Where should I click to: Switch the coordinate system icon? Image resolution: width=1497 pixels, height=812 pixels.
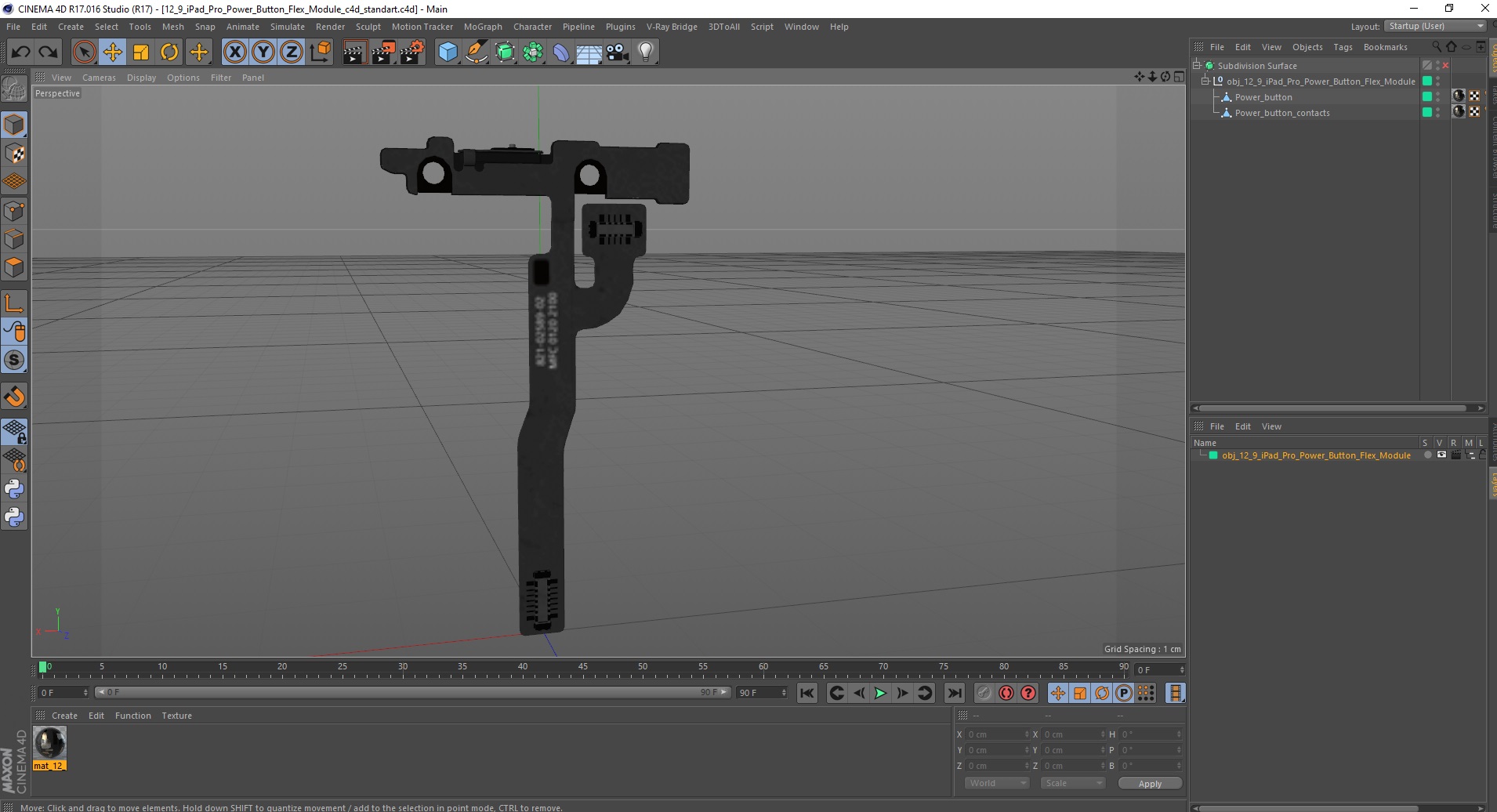[320, 53]
